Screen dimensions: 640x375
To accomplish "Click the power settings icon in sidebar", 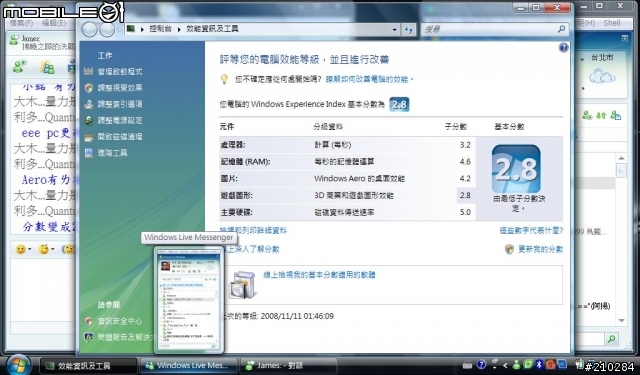I will click(89, 120).
